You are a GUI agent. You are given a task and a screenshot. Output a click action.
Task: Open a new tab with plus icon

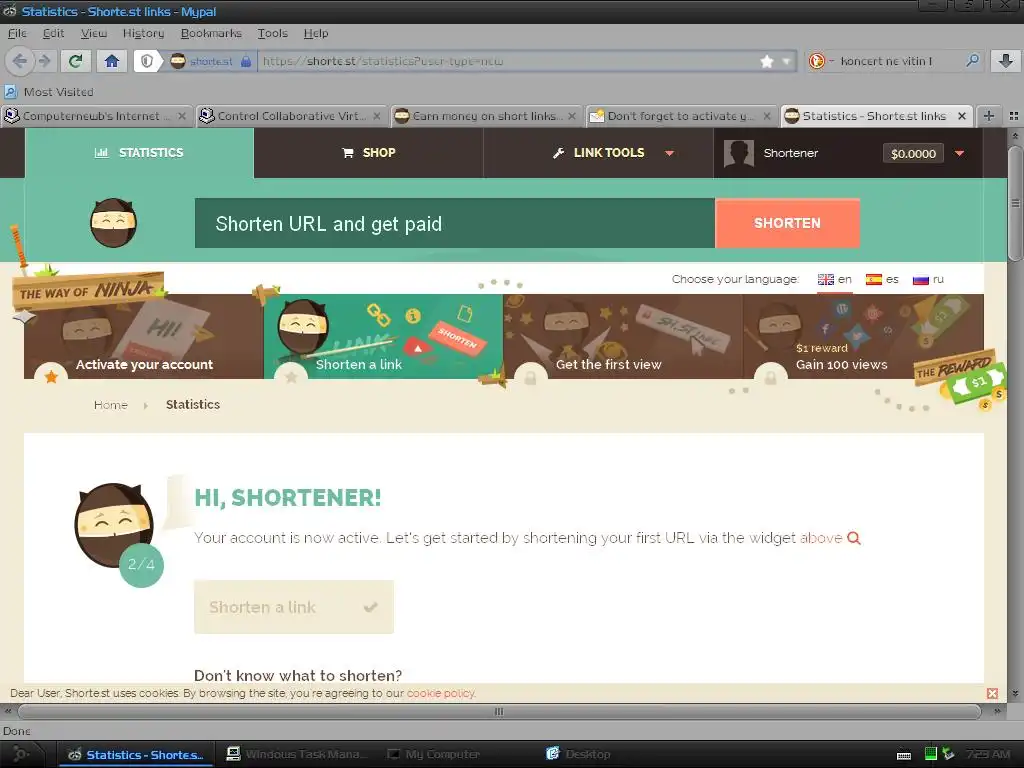click(x=989, y=116)
